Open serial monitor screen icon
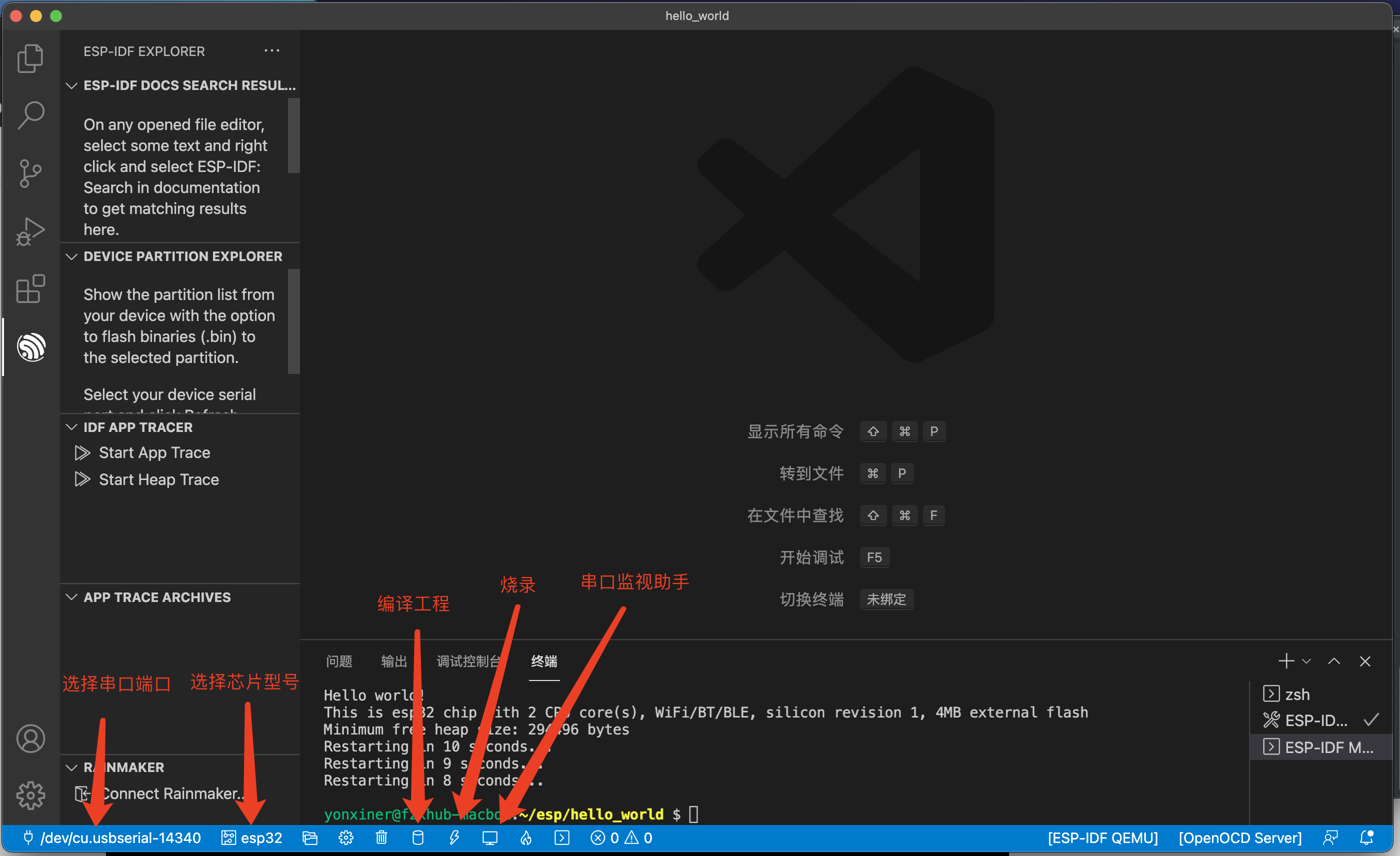1400x856 pixels. (490, 837)
